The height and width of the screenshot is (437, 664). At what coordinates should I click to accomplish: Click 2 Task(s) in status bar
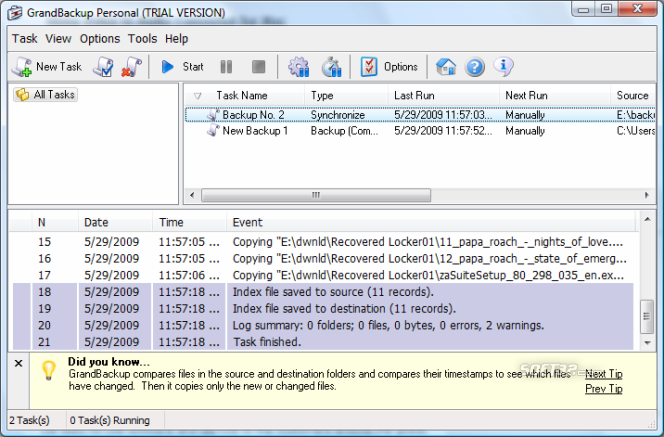(29, 420)
